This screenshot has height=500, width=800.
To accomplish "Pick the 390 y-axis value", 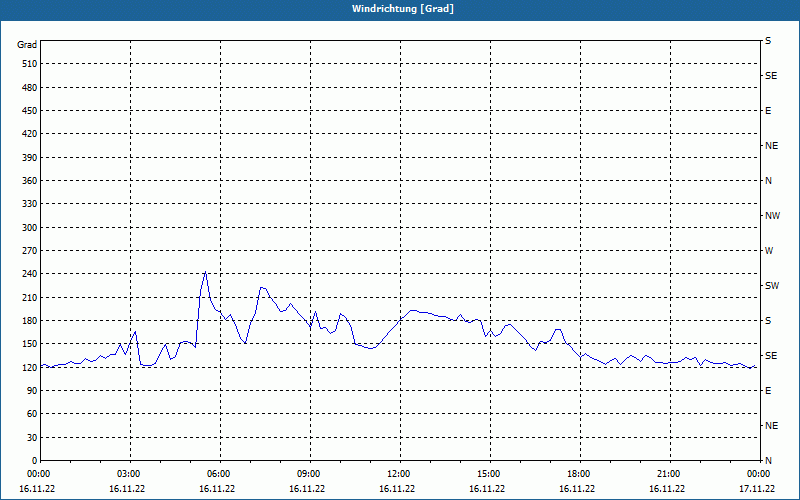I will tap(30, 158).
